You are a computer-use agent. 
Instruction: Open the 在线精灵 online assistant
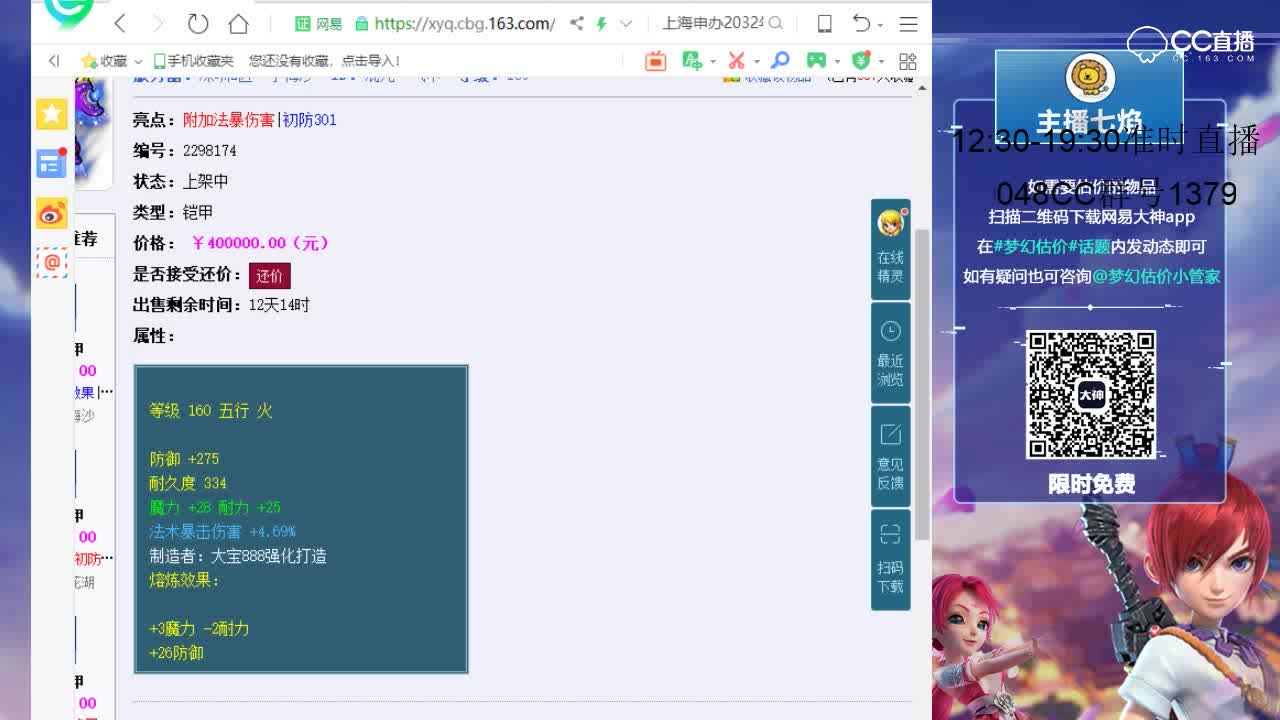(890, 249)
